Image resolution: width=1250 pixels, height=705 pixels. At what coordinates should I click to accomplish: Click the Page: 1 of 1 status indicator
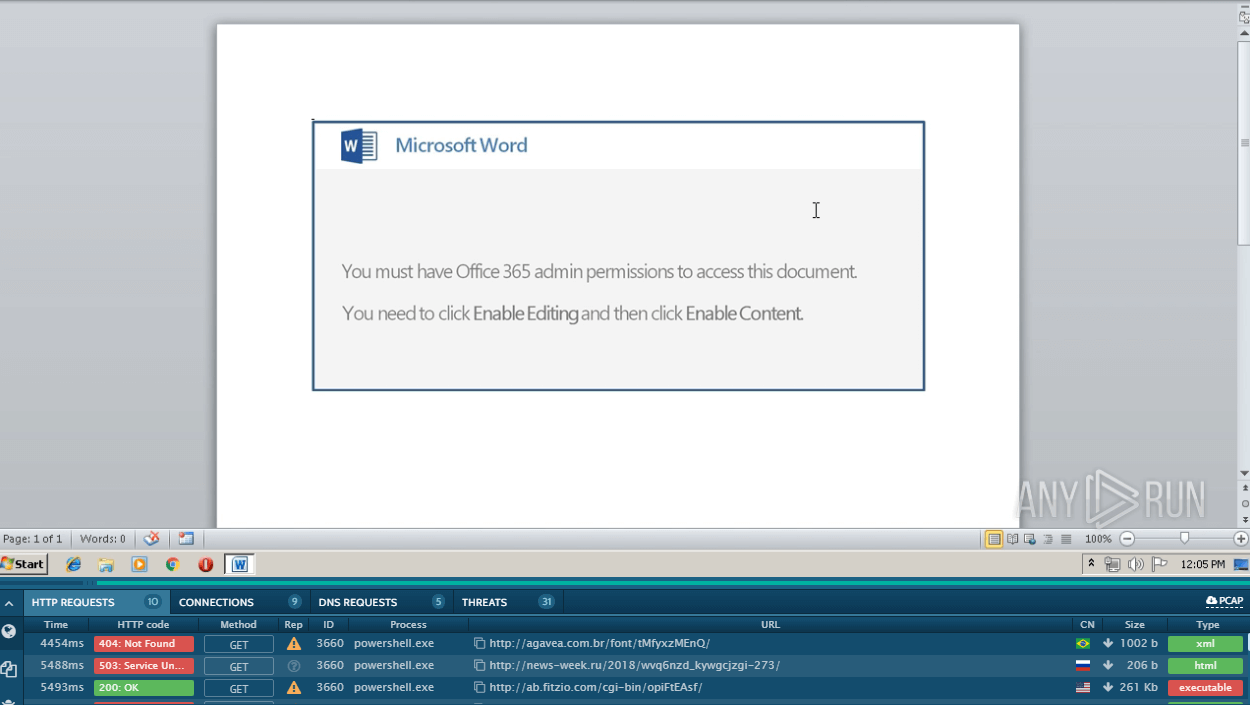[x=33, y=539]
